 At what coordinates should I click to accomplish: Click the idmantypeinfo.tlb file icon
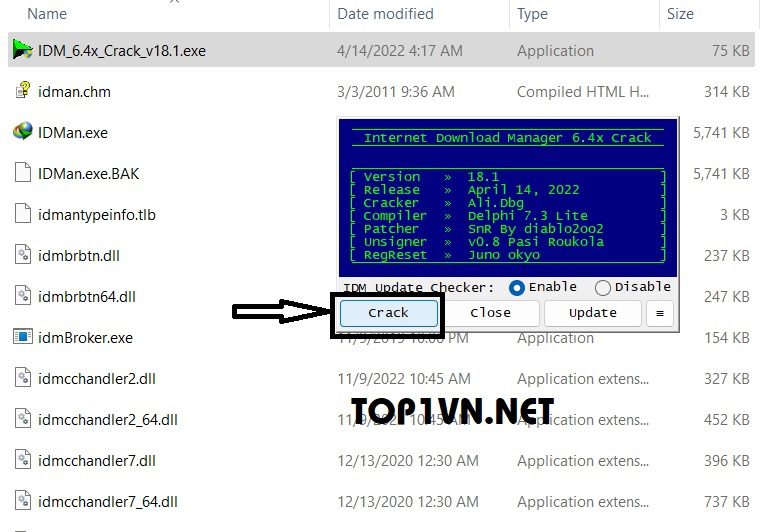[x=23, y=214]
